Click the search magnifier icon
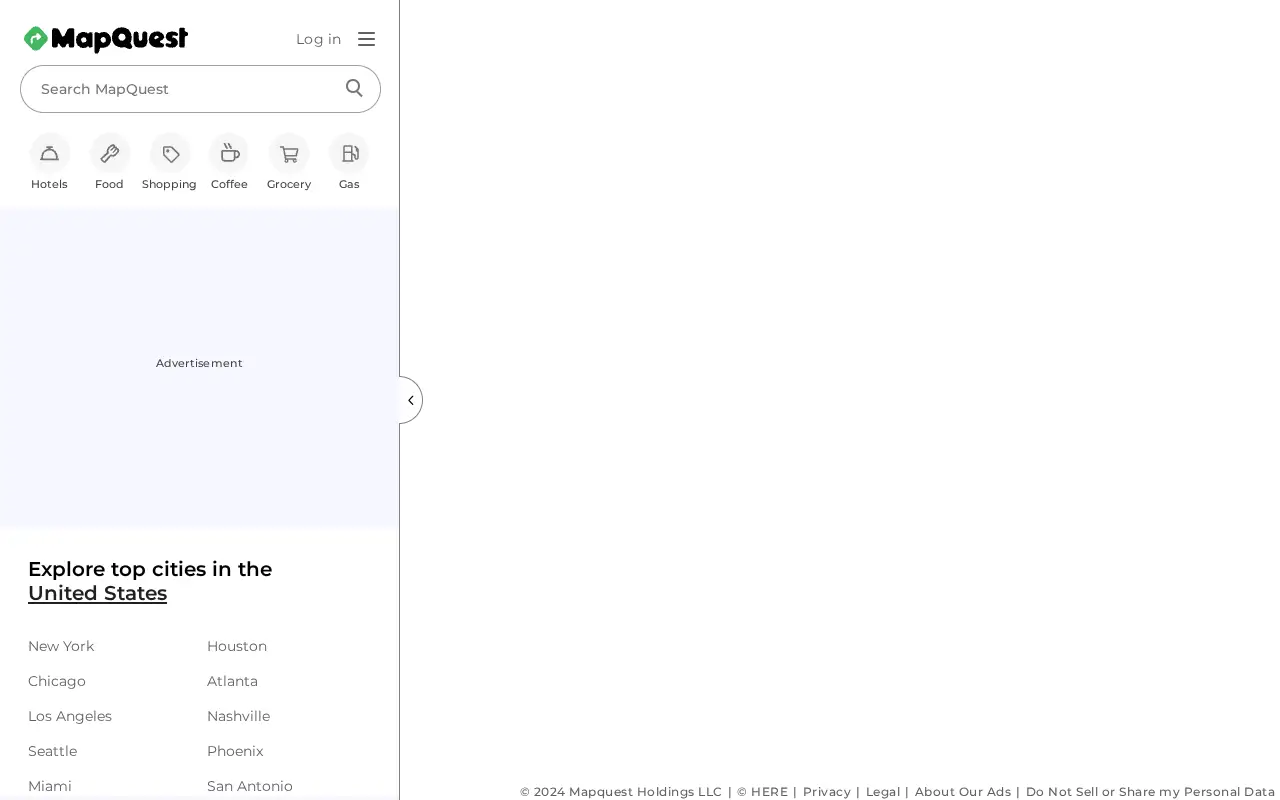 (x=354, y=88)
